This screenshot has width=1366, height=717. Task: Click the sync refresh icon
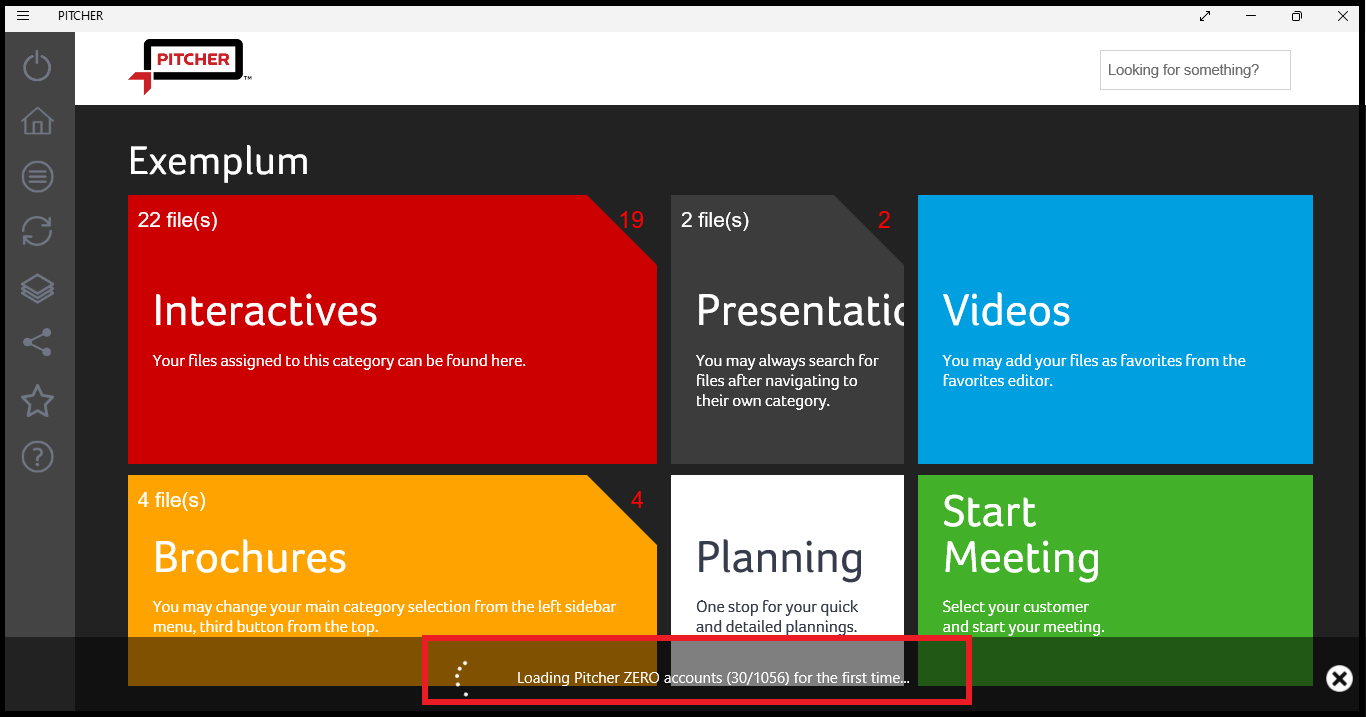[x=37, y=232]
